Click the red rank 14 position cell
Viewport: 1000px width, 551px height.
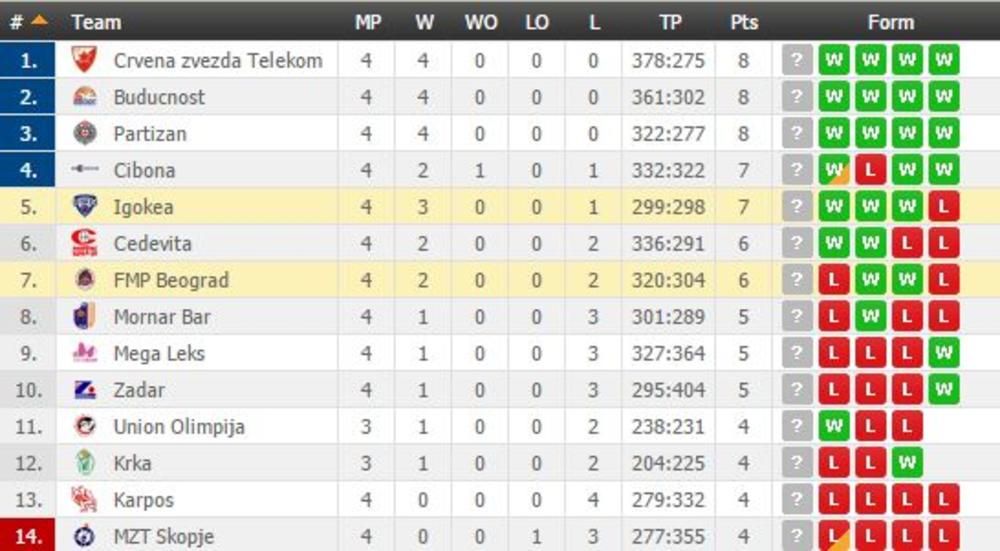tap(29, 536)
